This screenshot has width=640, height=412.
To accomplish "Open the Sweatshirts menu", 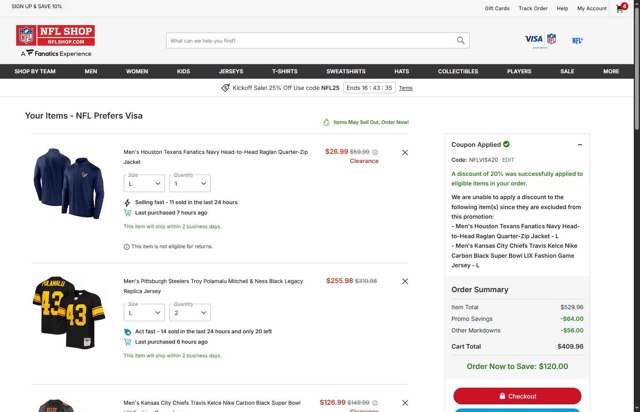I will tap(346, 71).
